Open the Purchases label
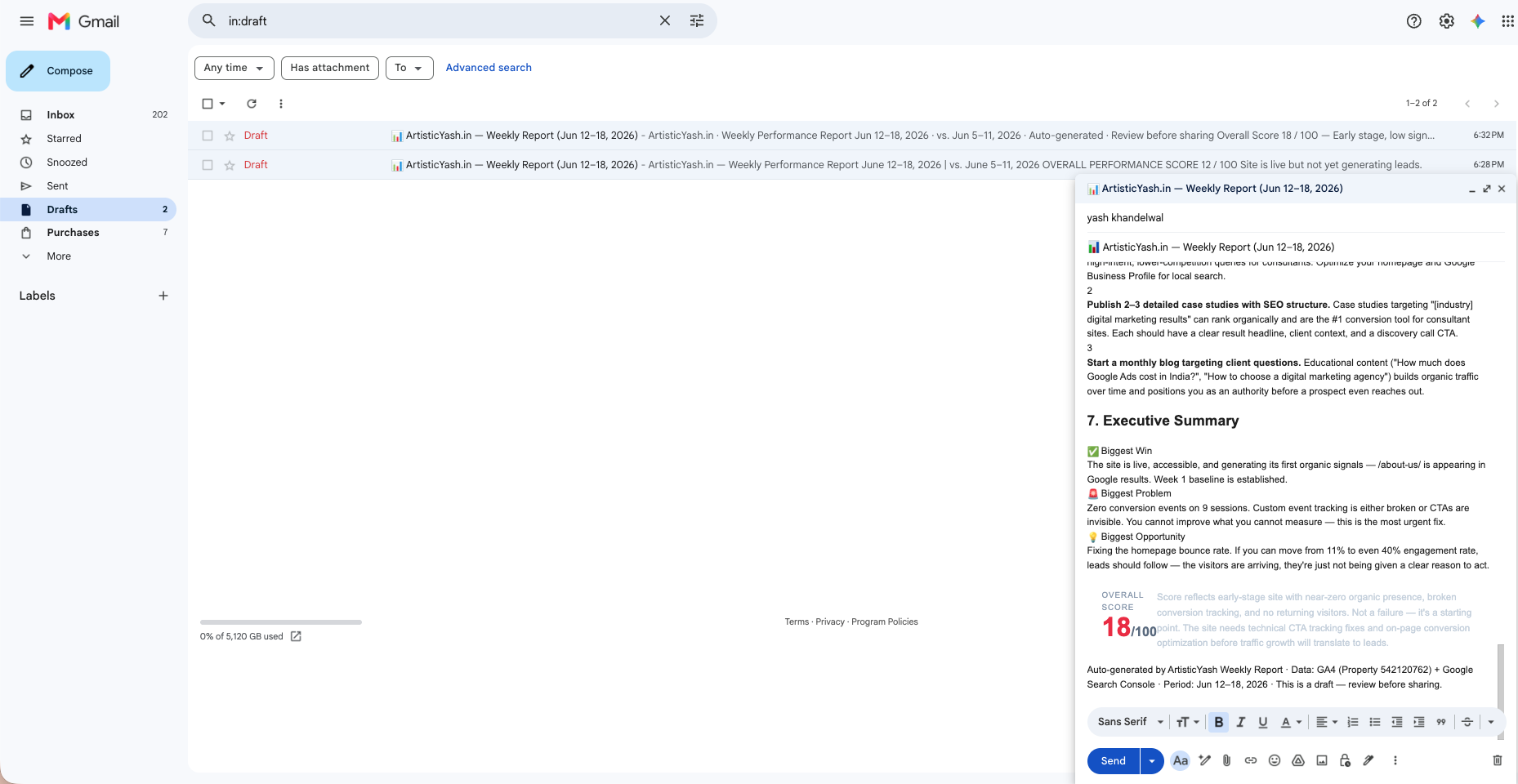 73,233
